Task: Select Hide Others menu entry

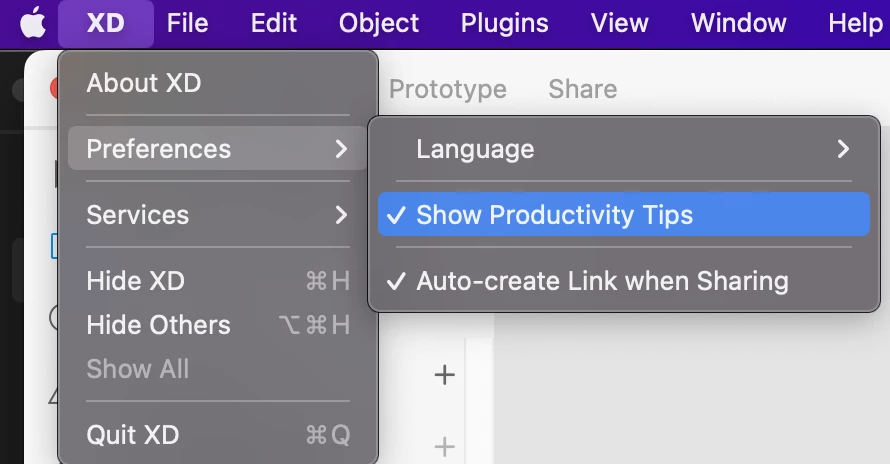Action: (217, 325)
